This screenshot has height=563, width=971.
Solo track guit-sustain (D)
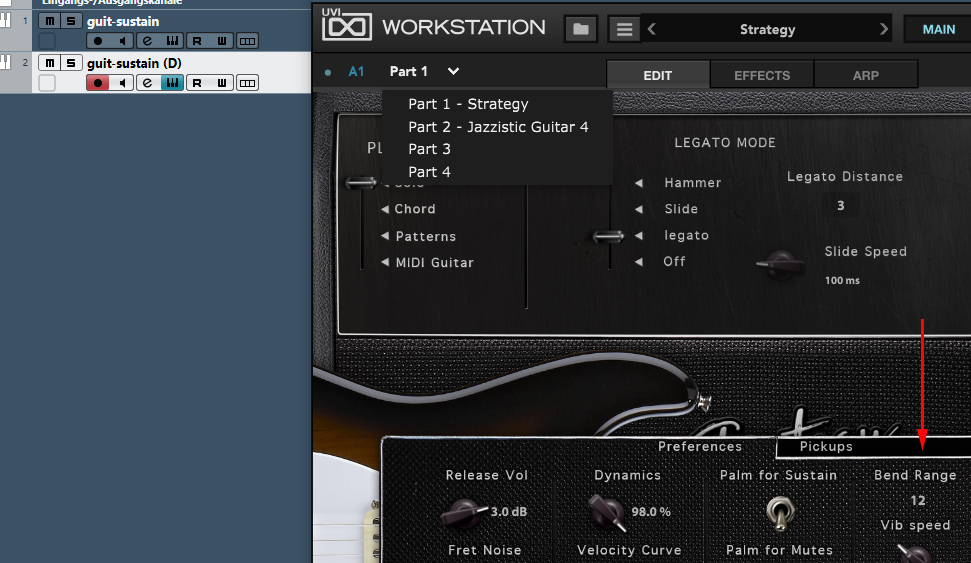pos(71,63)
